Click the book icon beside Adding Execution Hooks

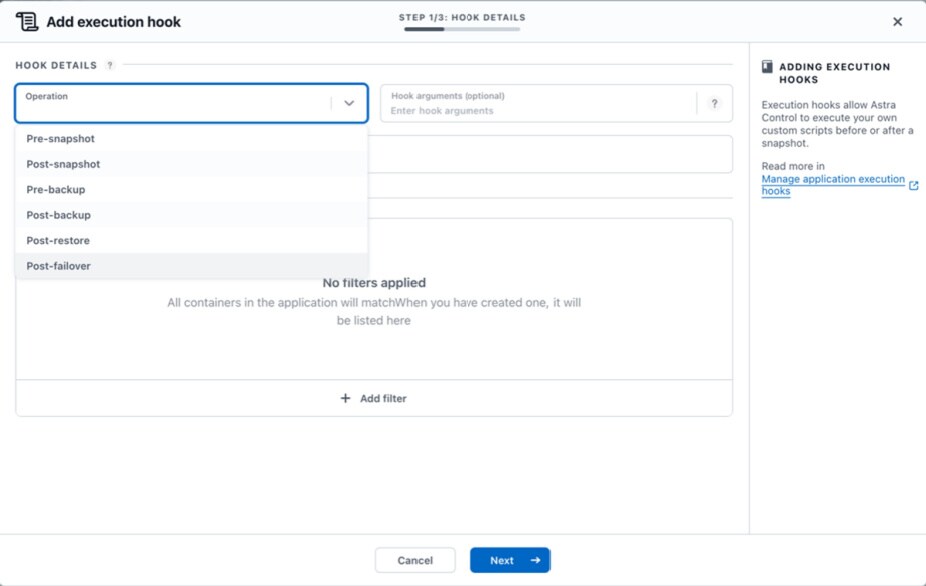point(767,67)
